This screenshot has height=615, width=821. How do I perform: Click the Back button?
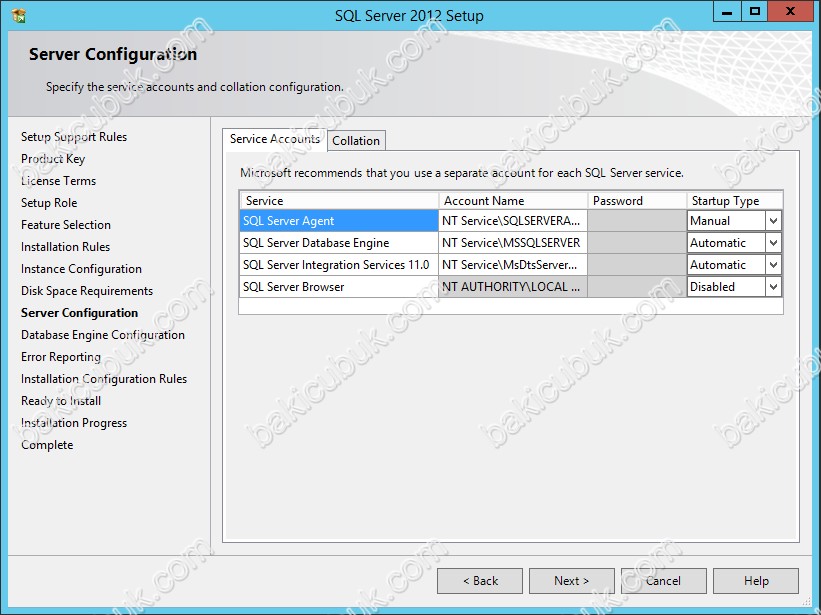coord(480,581)
